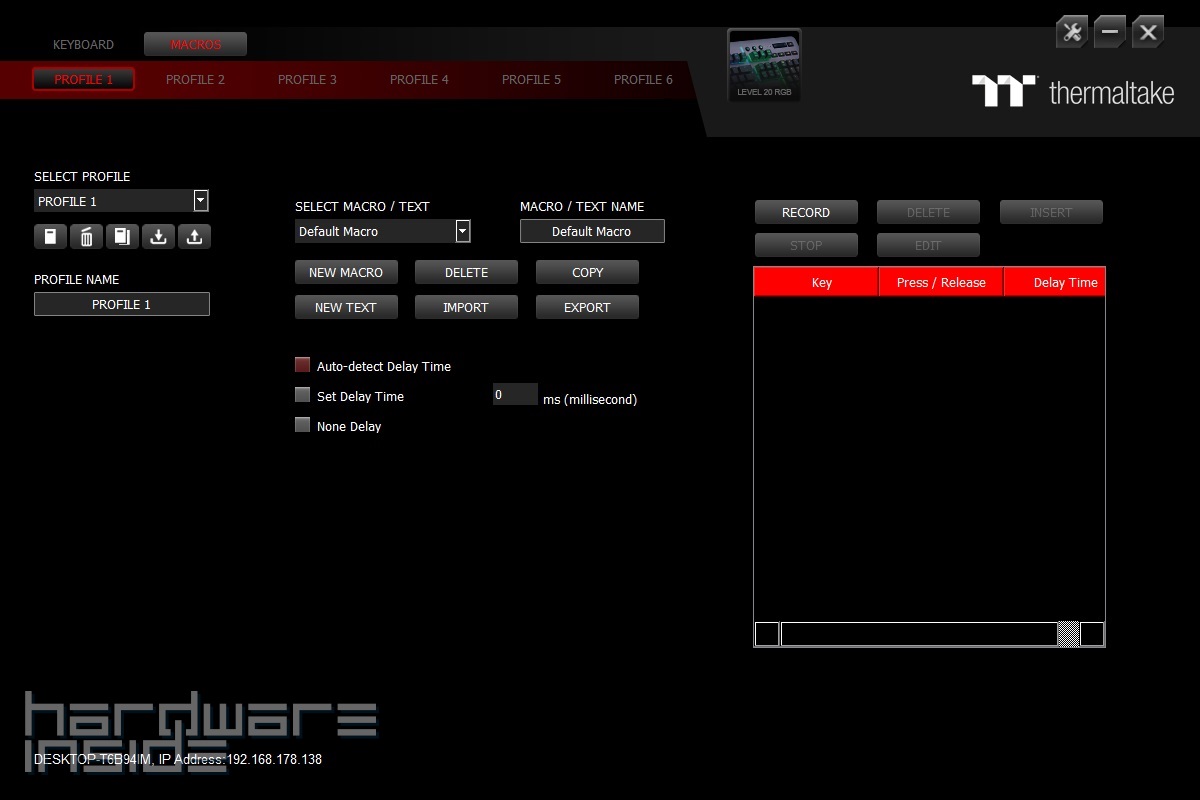Close the Thermaltake software window
The height and width of the screenshot is (800, 1200).
pyautogui.click(x=1148, y=32)
